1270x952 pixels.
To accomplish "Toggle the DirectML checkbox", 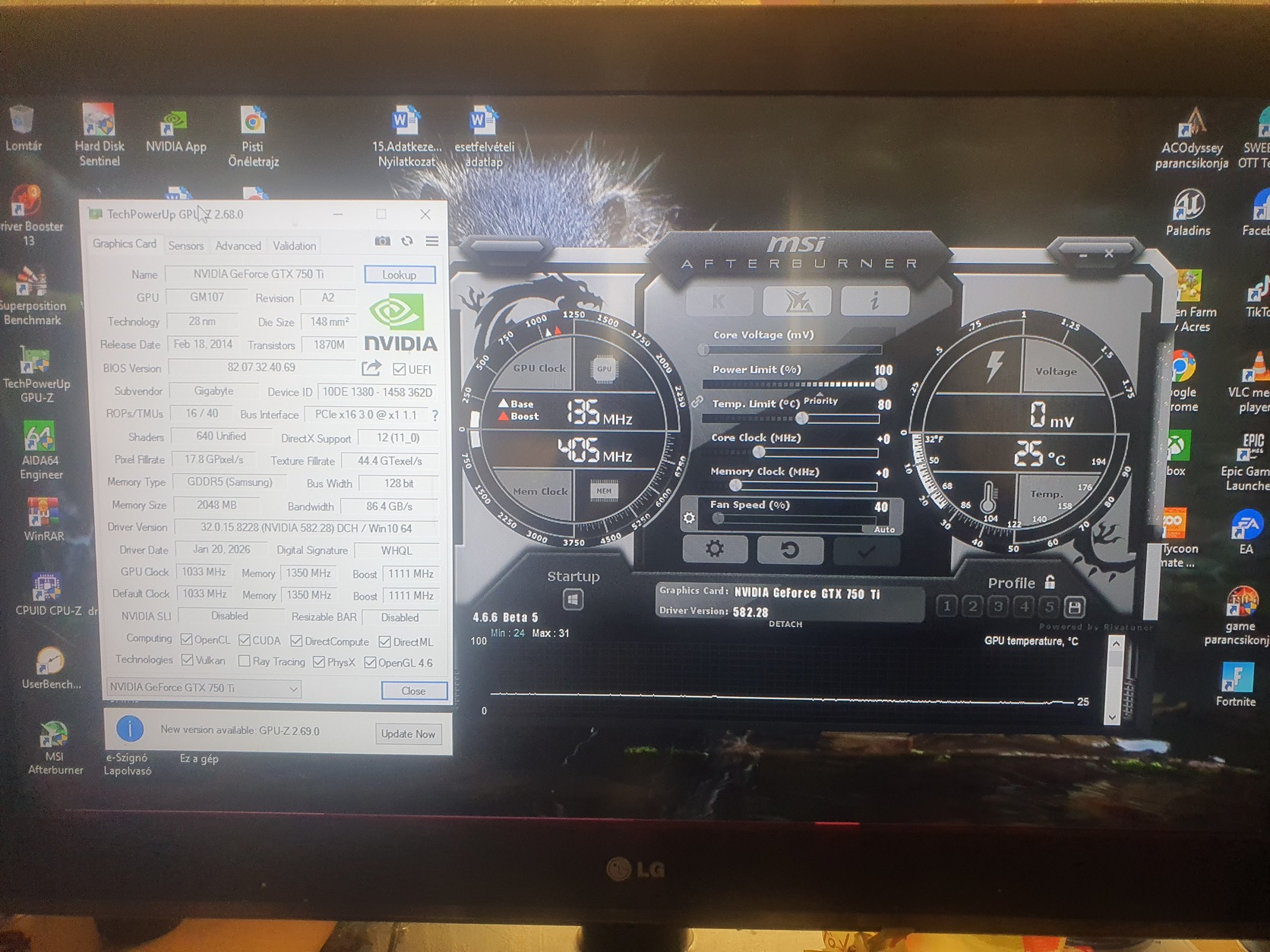I will pyautogui.click(x=384, y=642).
